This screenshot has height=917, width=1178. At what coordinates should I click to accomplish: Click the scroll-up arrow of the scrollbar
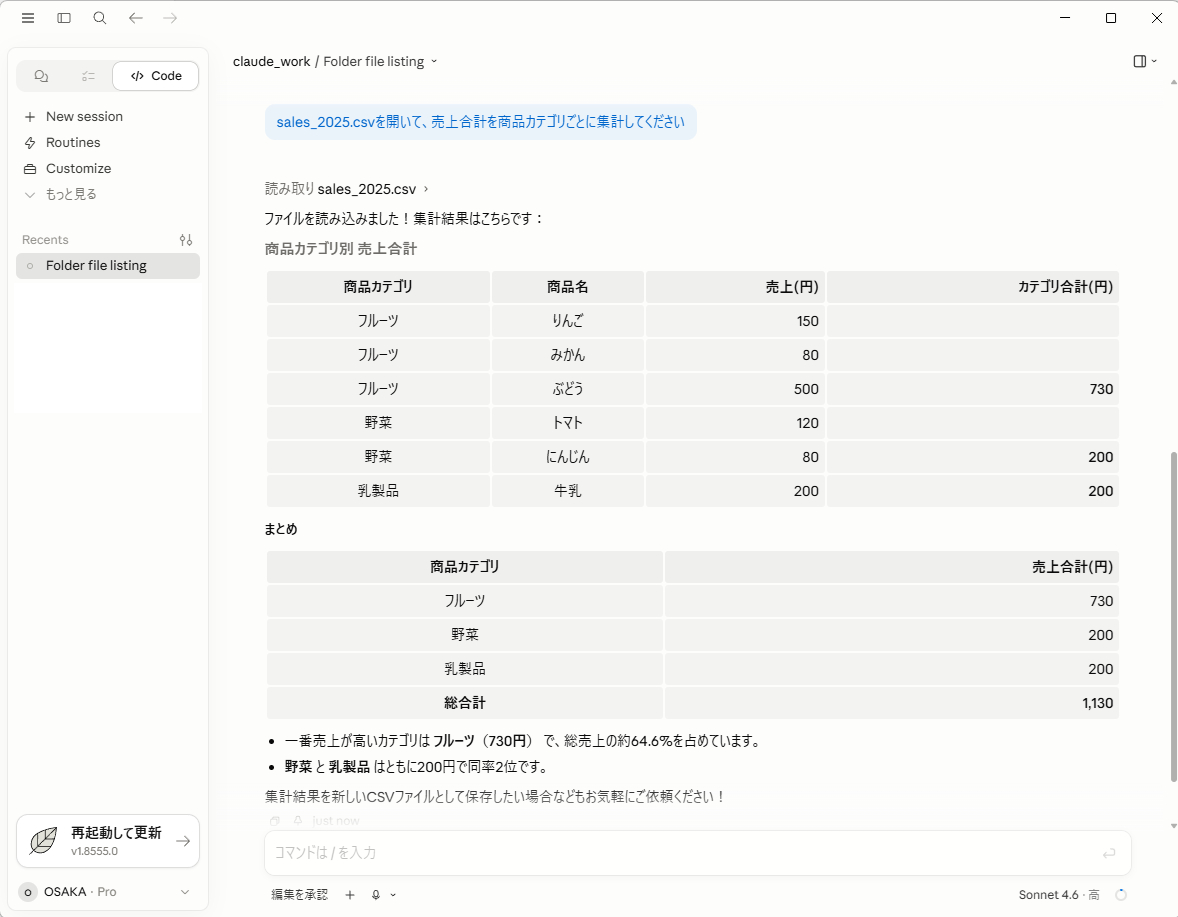[1173, 82]
